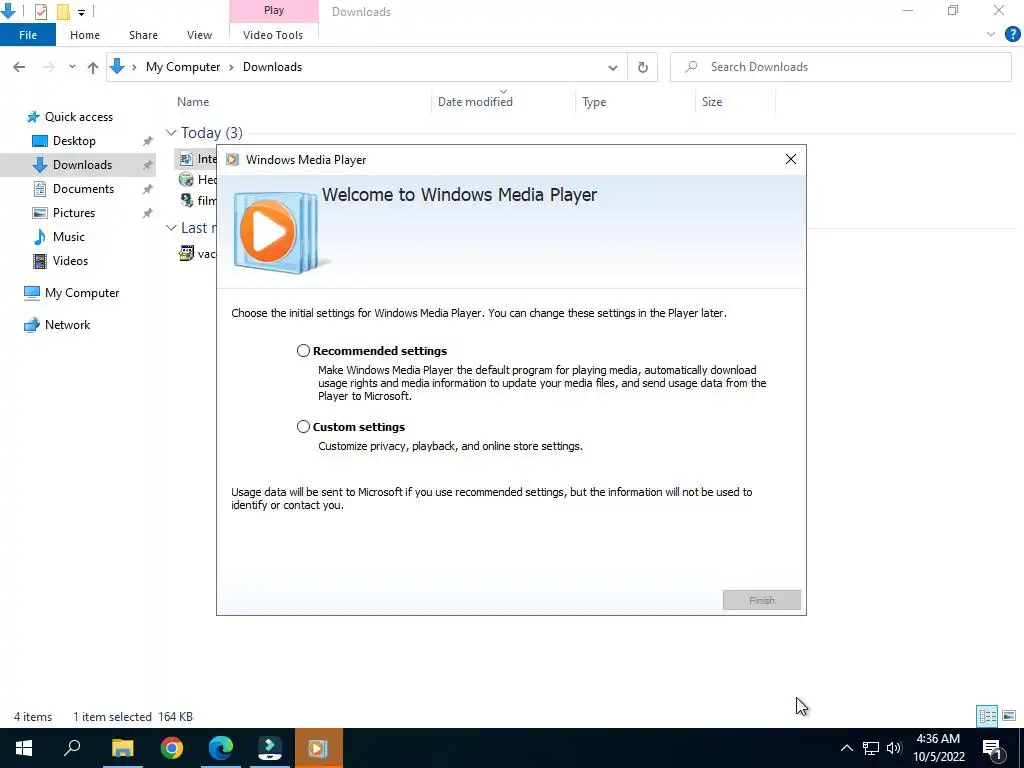
Task: Open the download app taskbar icon
Action: [x=270, y=748]
